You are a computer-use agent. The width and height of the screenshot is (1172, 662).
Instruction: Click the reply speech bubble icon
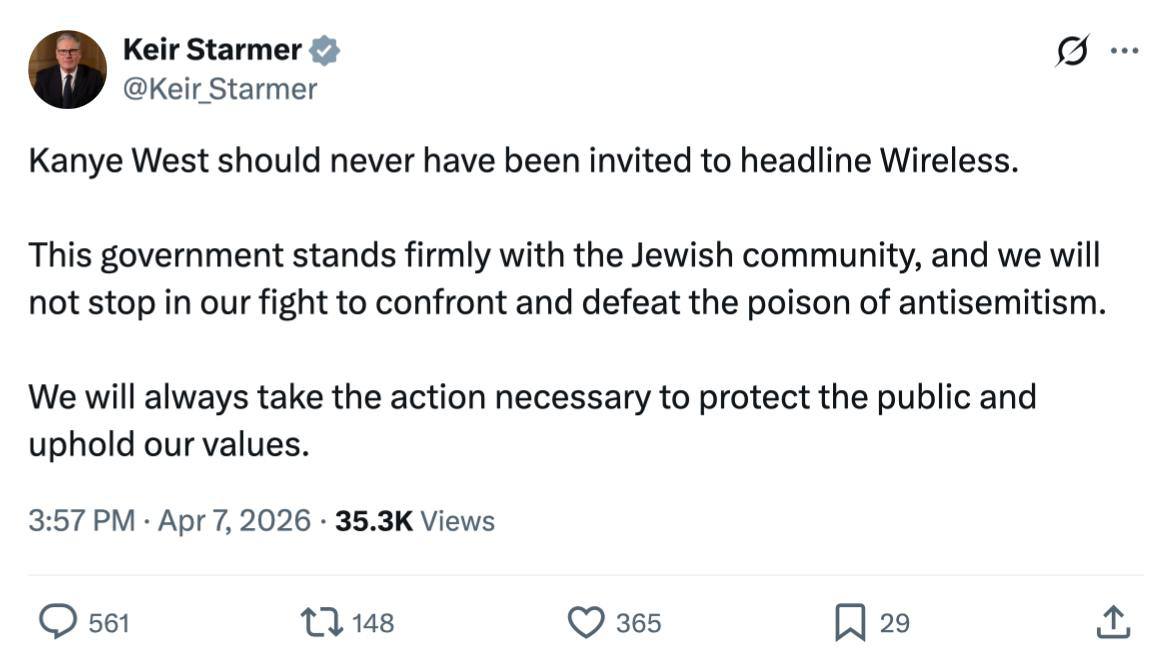click(57, 623)
